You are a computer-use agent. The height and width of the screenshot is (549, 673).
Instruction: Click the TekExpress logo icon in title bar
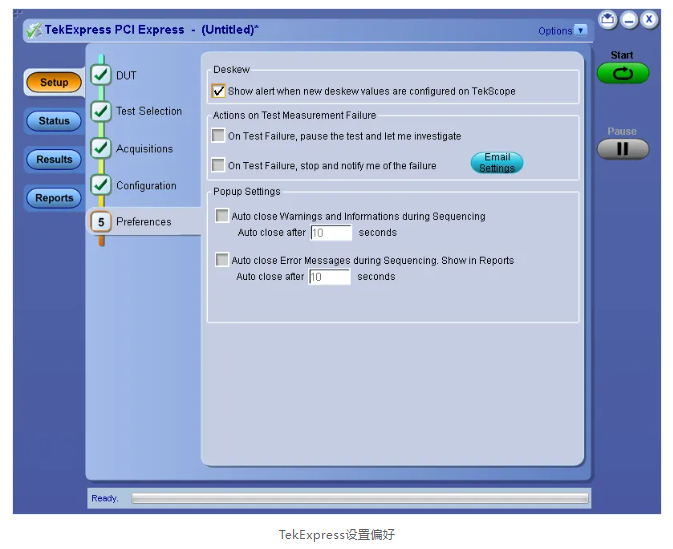coord(33,30)
